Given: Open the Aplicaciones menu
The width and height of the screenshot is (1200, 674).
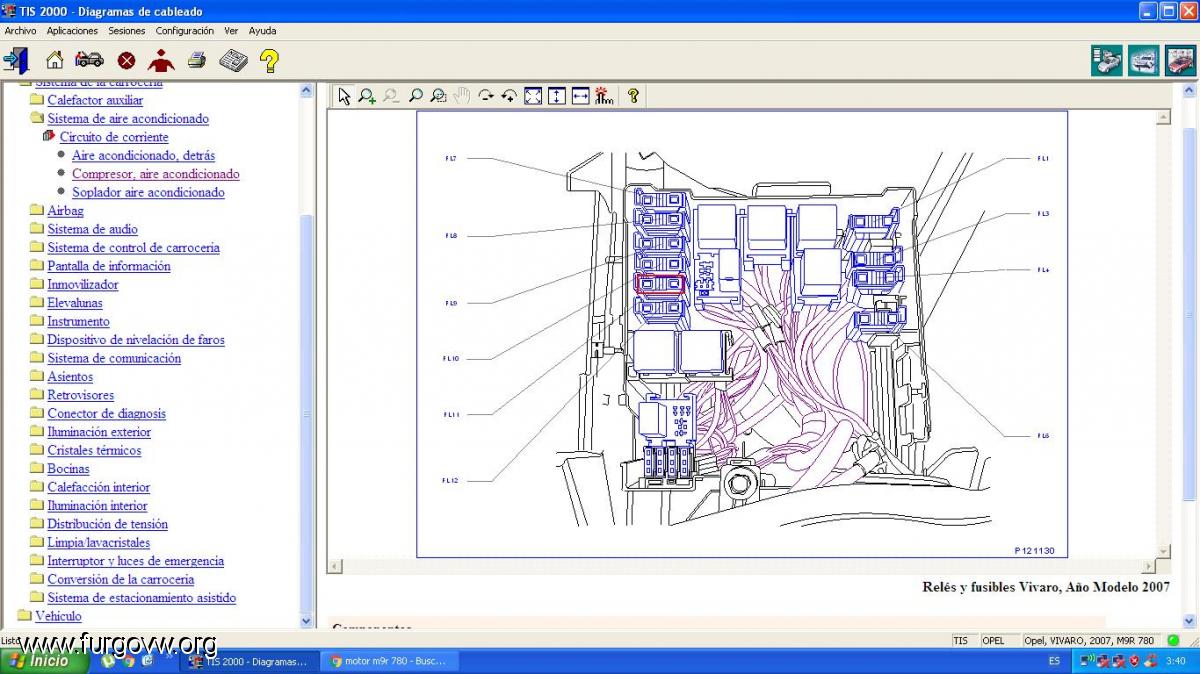Looking at the screenshot, I should point(72,31).
